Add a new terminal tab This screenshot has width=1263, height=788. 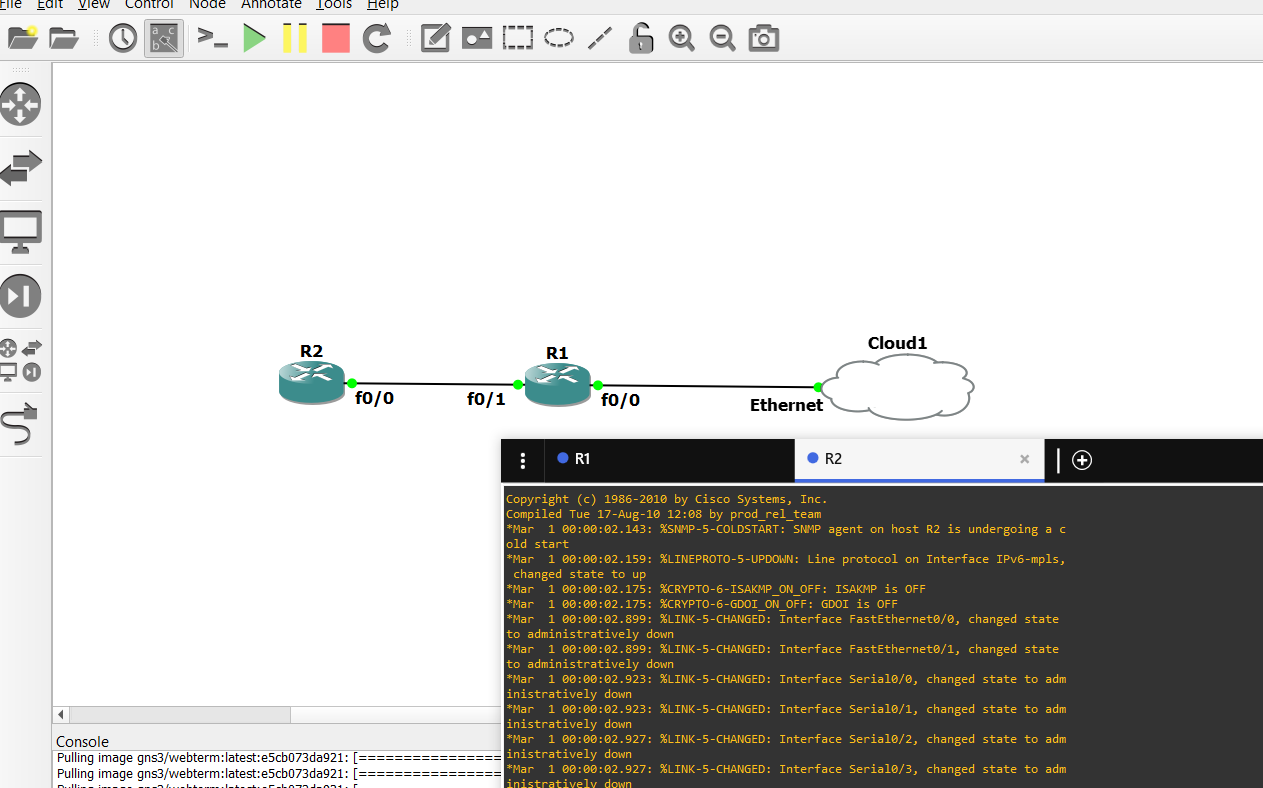[x=1082, y=460]
